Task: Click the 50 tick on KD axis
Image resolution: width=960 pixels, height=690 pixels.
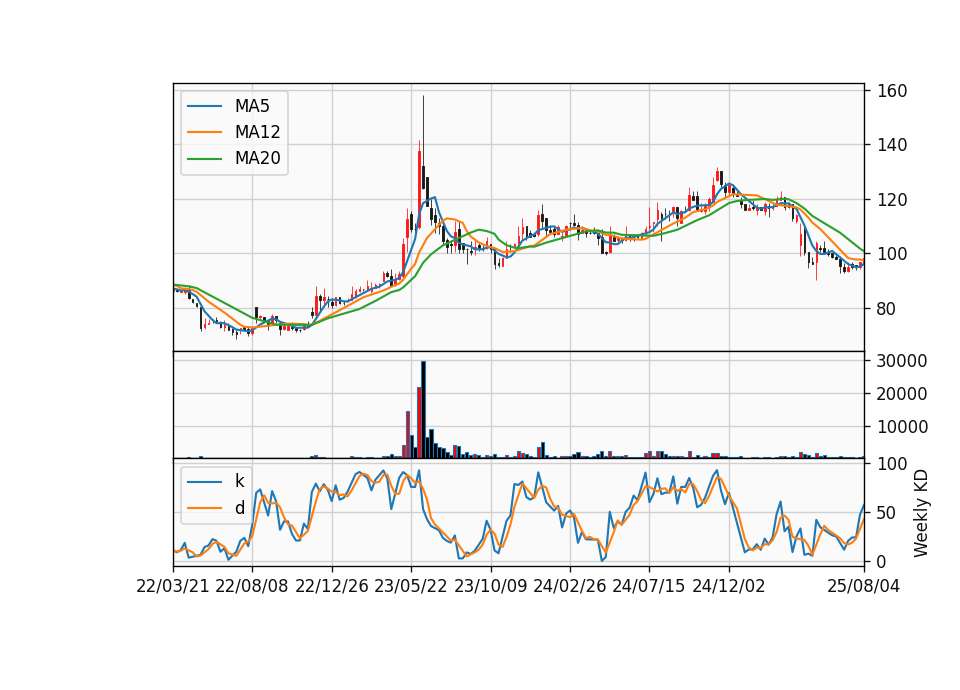Action: coord(887,512)
